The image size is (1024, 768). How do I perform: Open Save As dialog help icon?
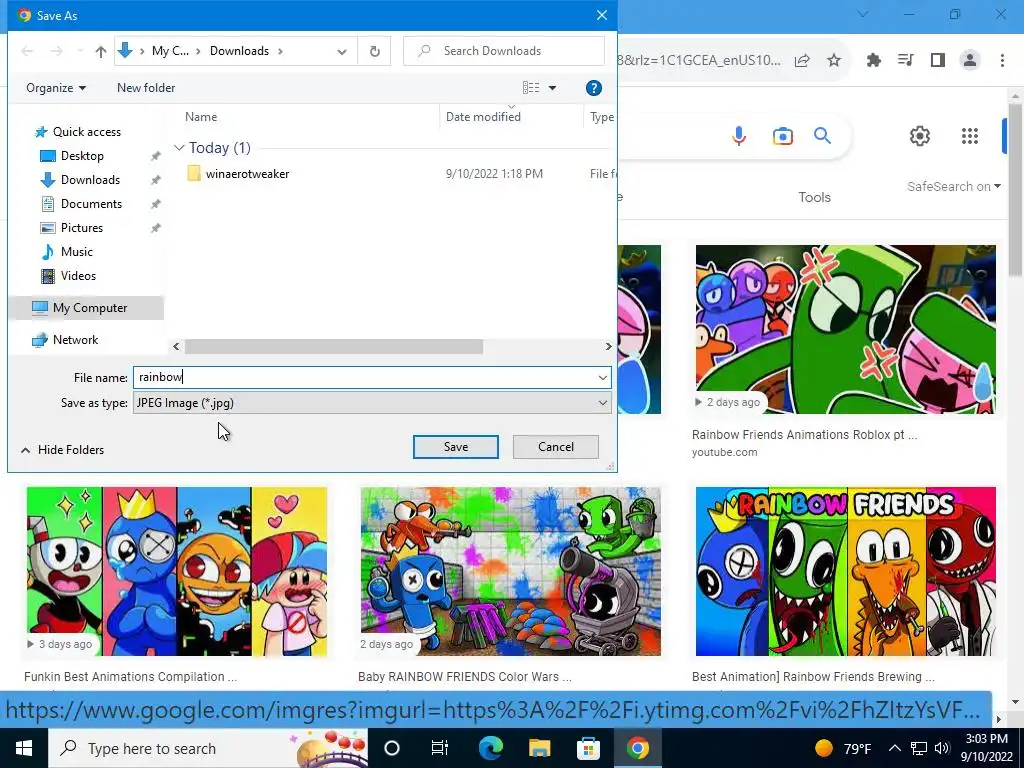click(593, 88)
